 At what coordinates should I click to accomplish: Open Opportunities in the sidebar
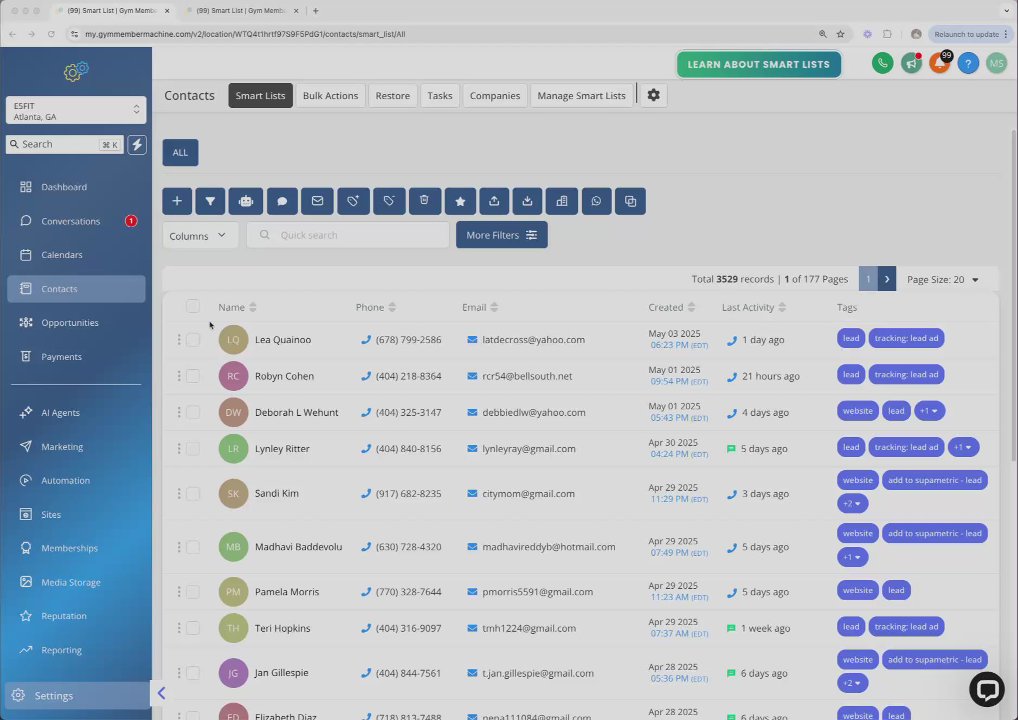tap(76, 323)
